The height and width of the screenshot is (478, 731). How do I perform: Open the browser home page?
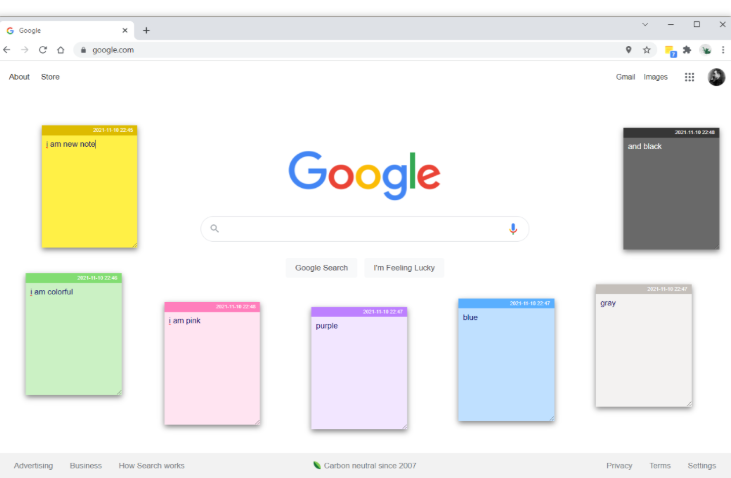pos(61,50)
